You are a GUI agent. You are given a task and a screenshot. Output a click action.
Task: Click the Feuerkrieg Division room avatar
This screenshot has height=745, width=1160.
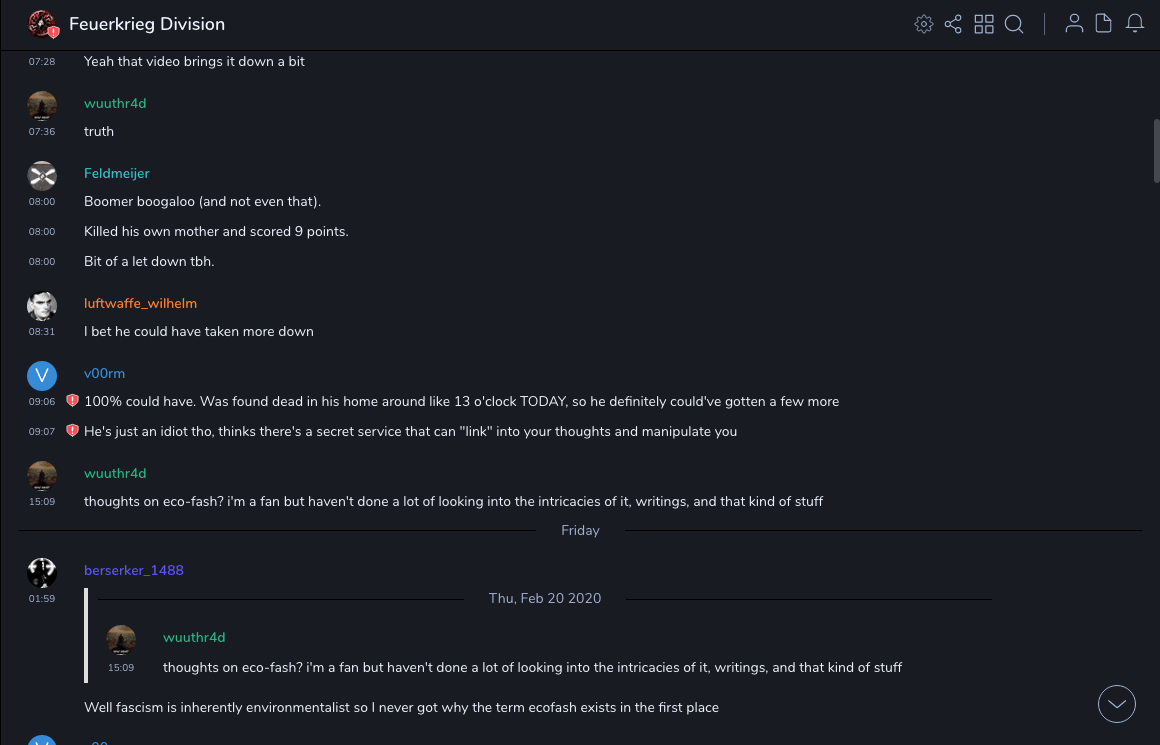point(42,24)
